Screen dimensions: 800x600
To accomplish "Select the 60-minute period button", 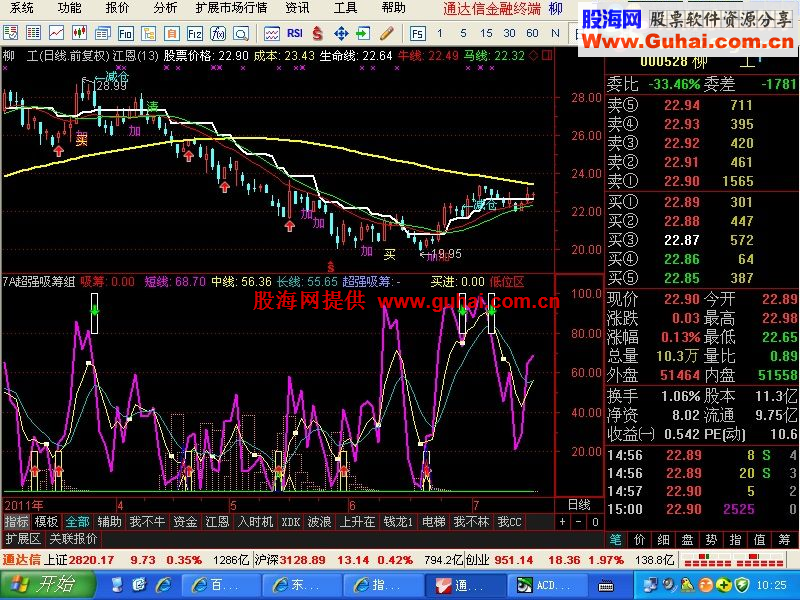I will point(532,33).
